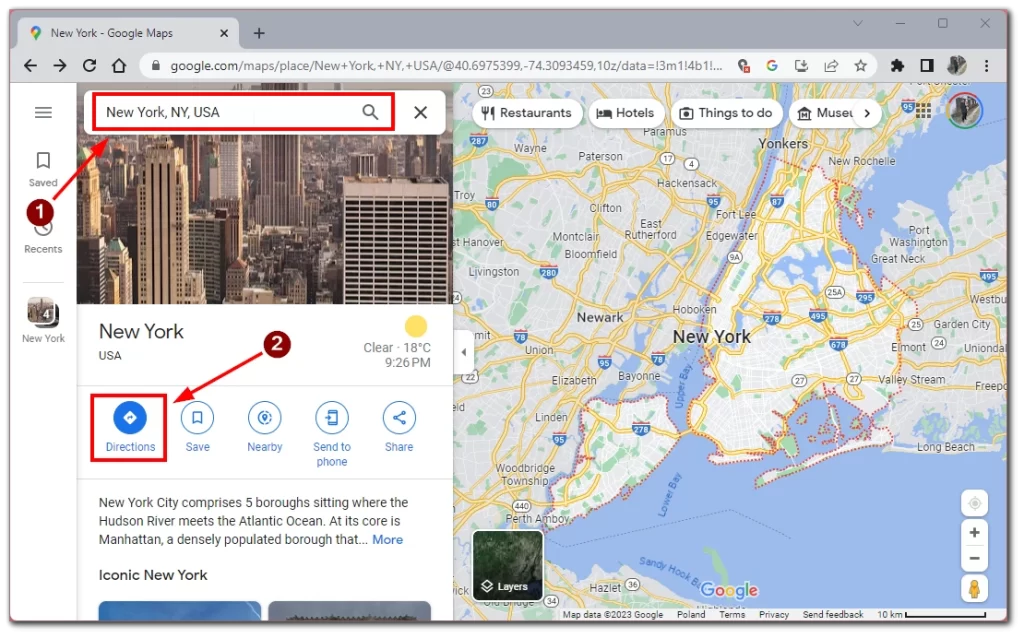Bookmark this page with the star
The height and width of the screenshot is (638, 1024).
pyautogui.click(x=861, y=65)
